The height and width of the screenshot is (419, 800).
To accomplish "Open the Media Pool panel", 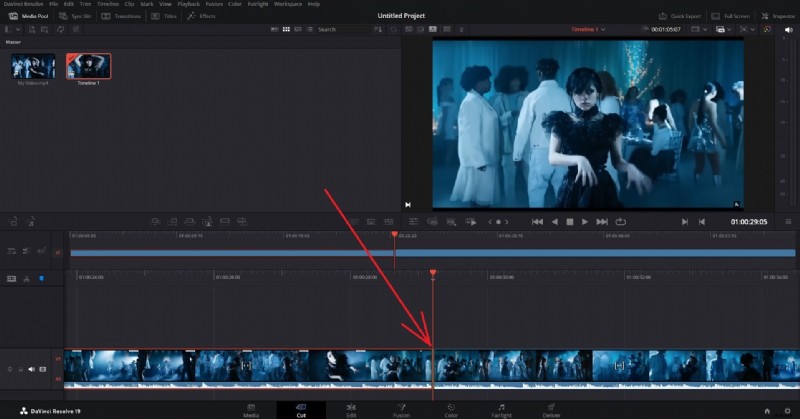I will click(28, 16).
